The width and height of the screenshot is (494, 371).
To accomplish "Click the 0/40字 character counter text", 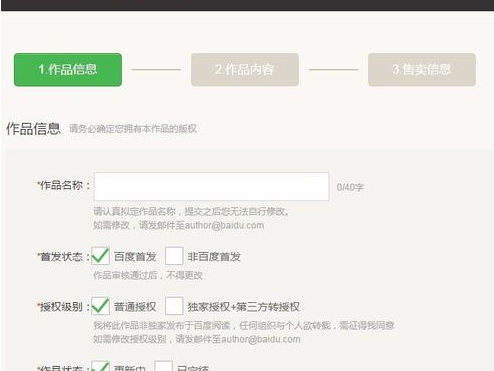I will (350, 187).
